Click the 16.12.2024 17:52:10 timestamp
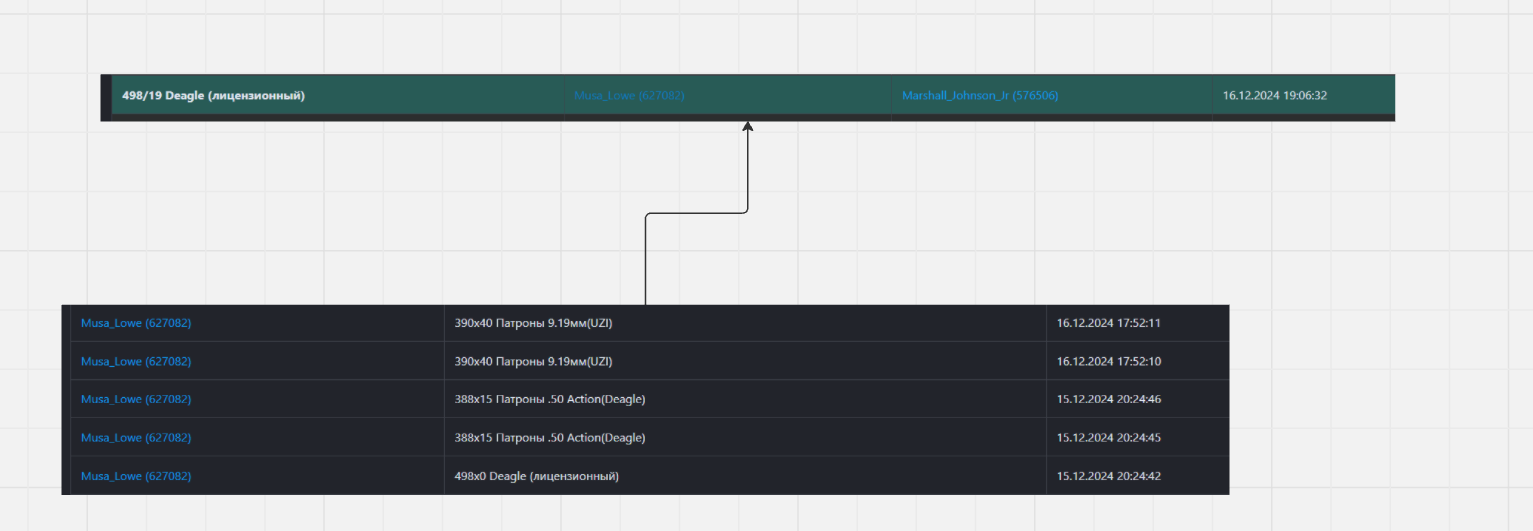This screenshot has height=531, width=1533. (1108, 361)
